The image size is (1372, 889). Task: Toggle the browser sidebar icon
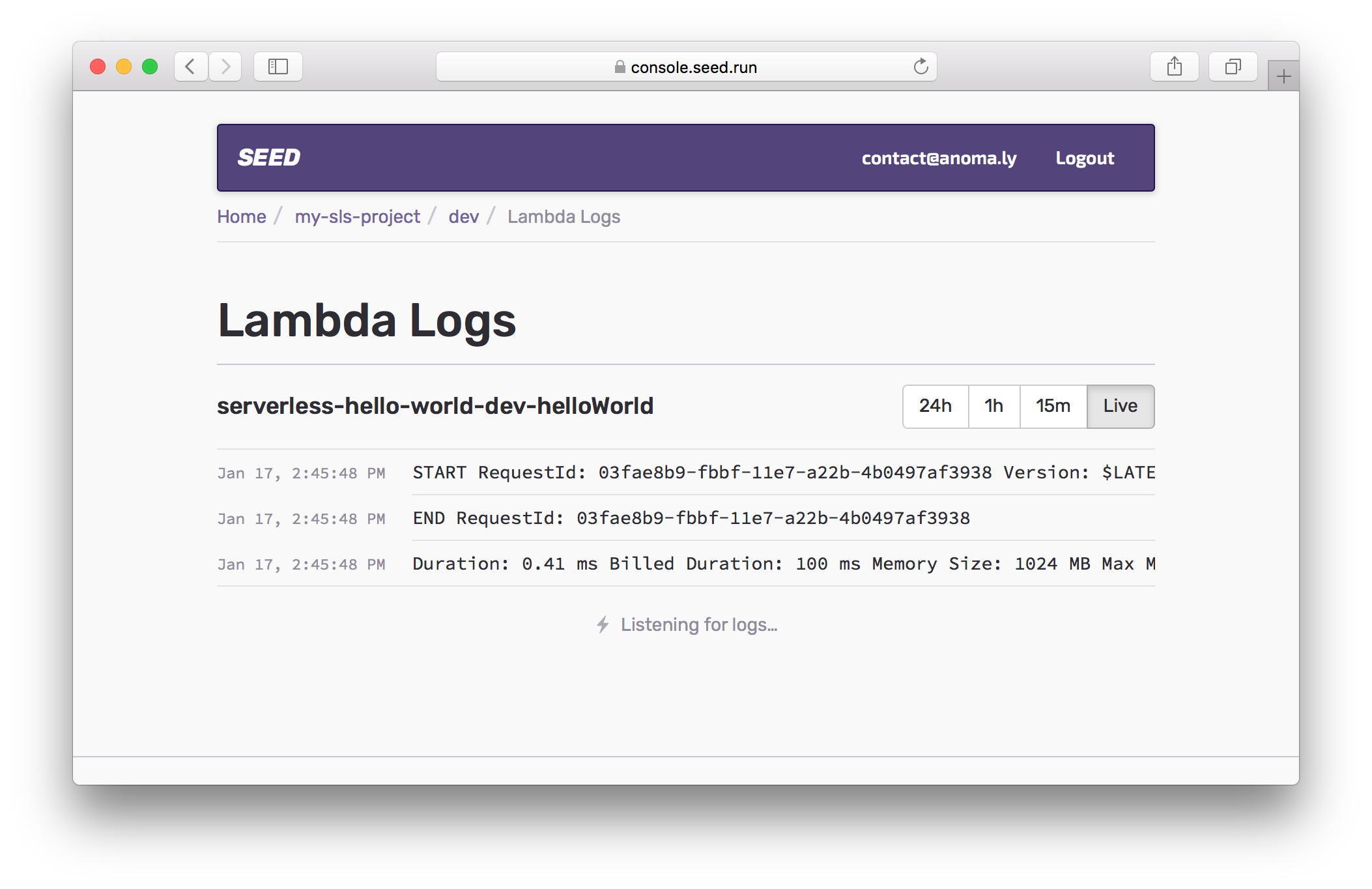pyautogui.click(x=278, y=66)
